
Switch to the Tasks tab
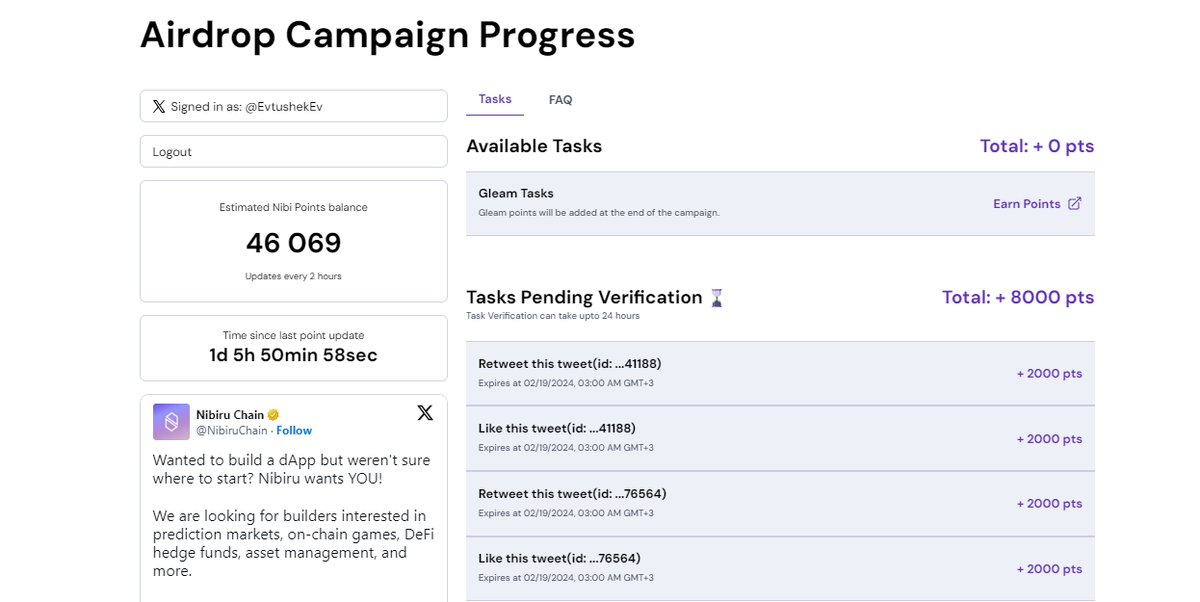[x=495, y=99]
